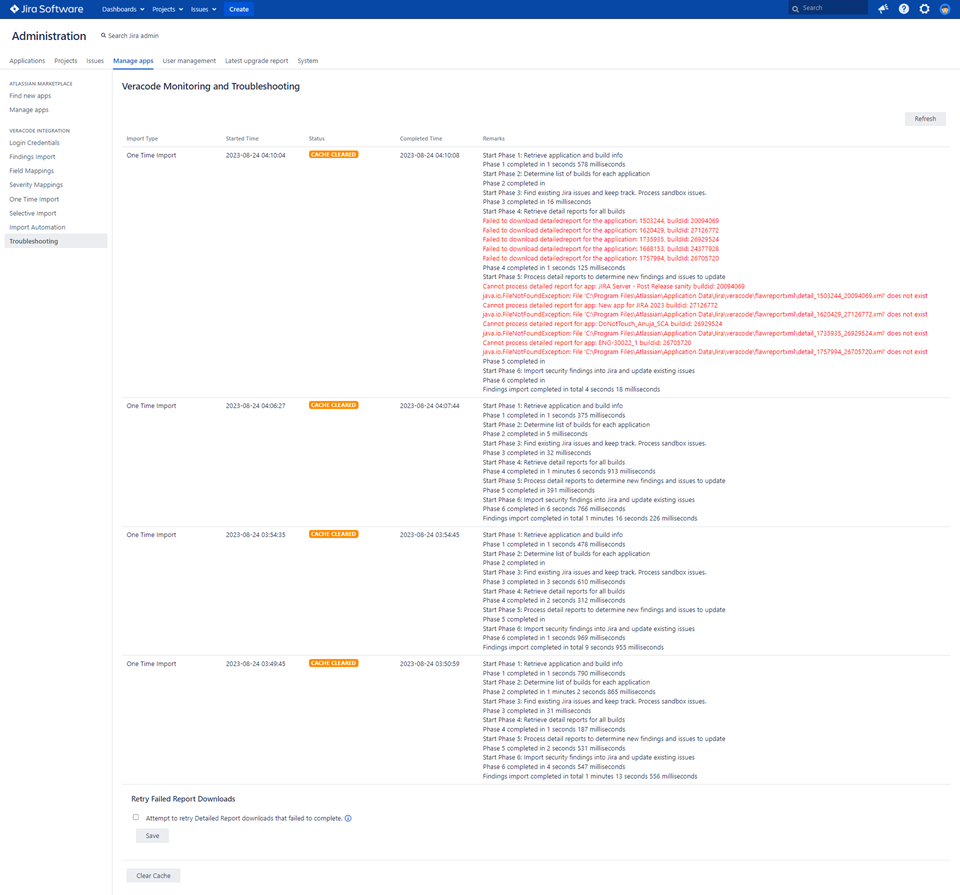Click the Started Time column header

[x=242, y=139]
